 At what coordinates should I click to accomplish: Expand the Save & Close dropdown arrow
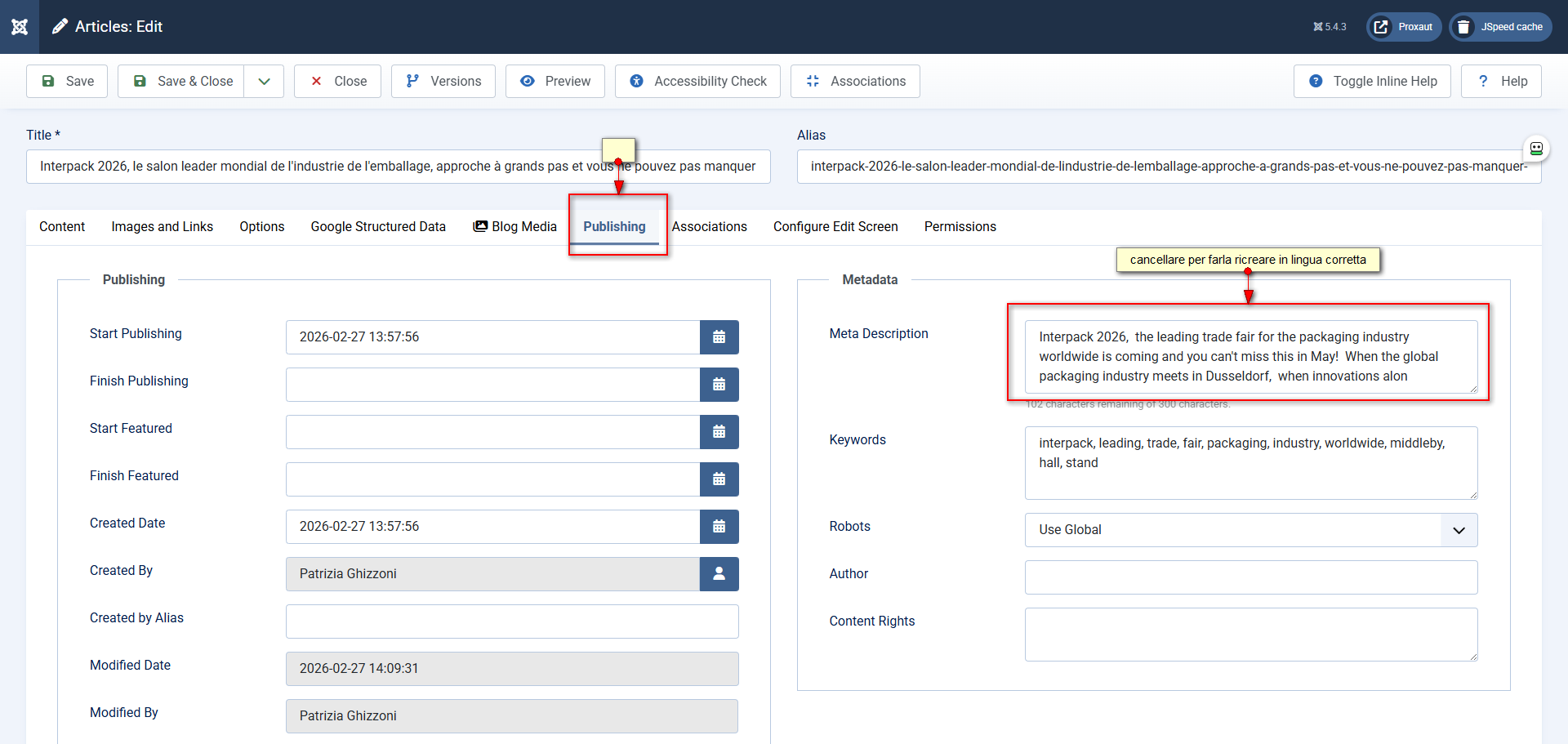tap(264, 82)
